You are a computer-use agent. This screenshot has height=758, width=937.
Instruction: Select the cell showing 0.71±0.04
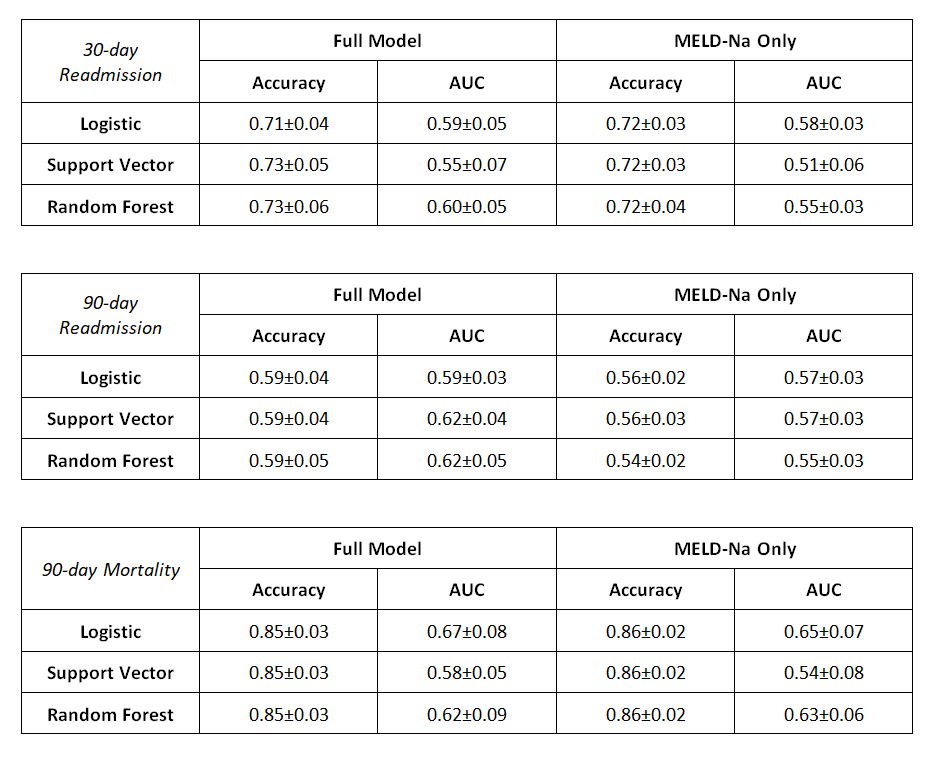[x=288, y=124]
